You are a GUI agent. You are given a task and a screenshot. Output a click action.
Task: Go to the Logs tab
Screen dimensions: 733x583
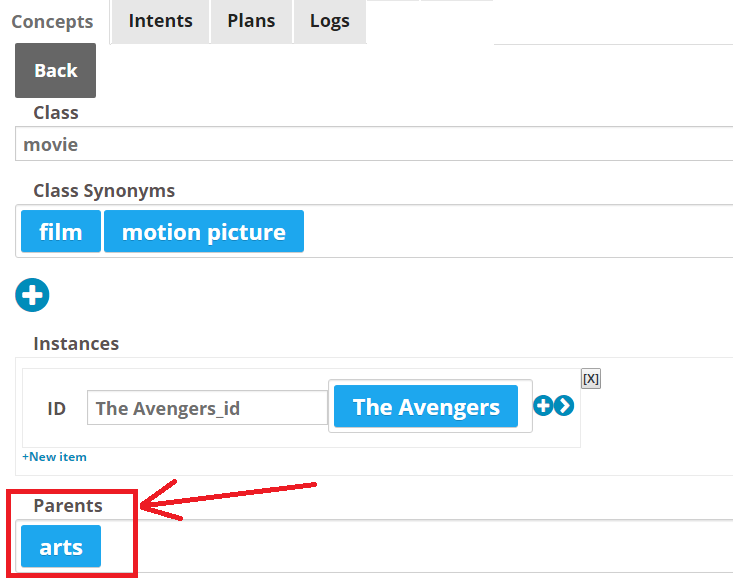click(330, 21)
